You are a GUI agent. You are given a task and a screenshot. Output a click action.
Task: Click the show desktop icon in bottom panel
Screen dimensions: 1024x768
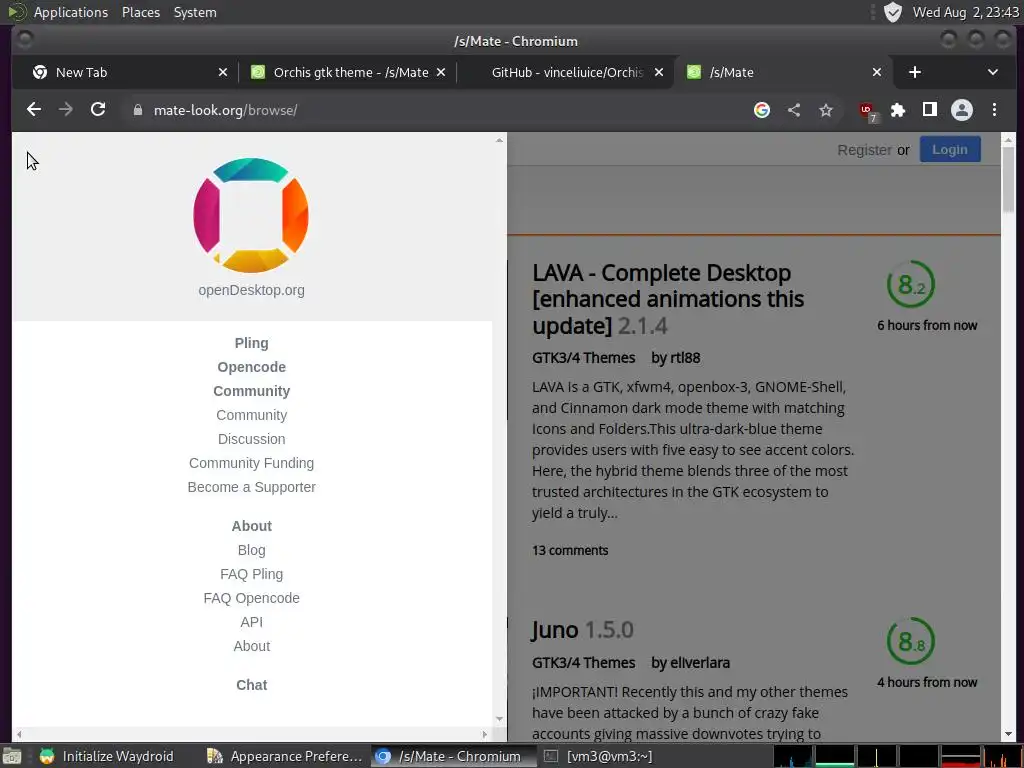click(12, 756)
